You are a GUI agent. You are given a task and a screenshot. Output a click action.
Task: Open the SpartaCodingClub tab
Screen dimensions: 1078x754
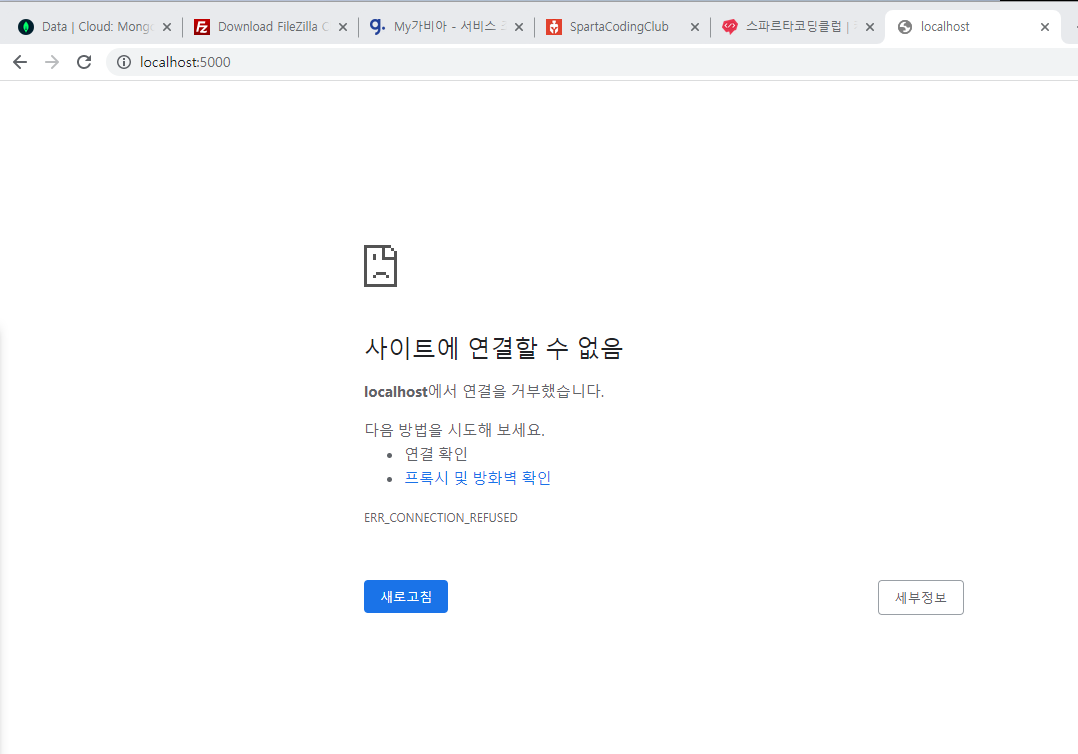tap(622, 27)
